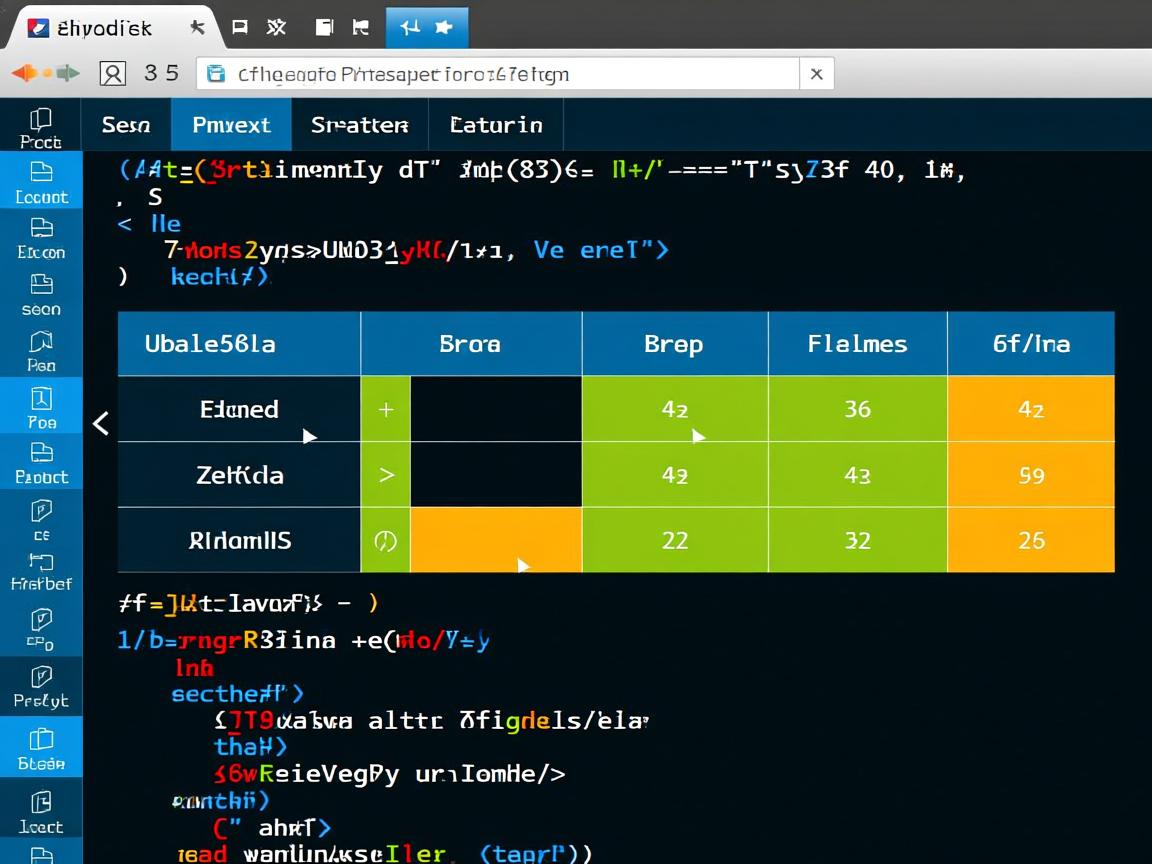Click the Prelyt sidebar icon
This screenshot has width=1152, height=864.
[x=40, y=686]
